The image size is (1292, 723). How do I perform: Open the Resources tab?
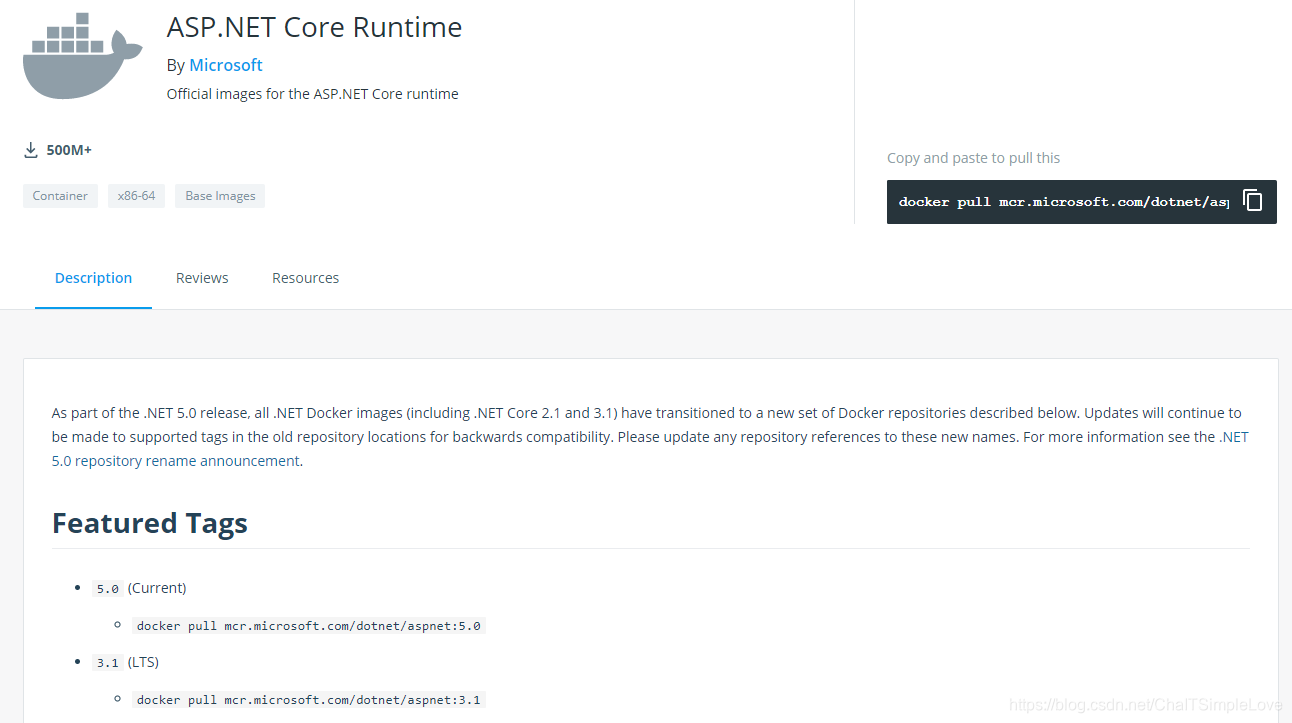coord(305,278)
